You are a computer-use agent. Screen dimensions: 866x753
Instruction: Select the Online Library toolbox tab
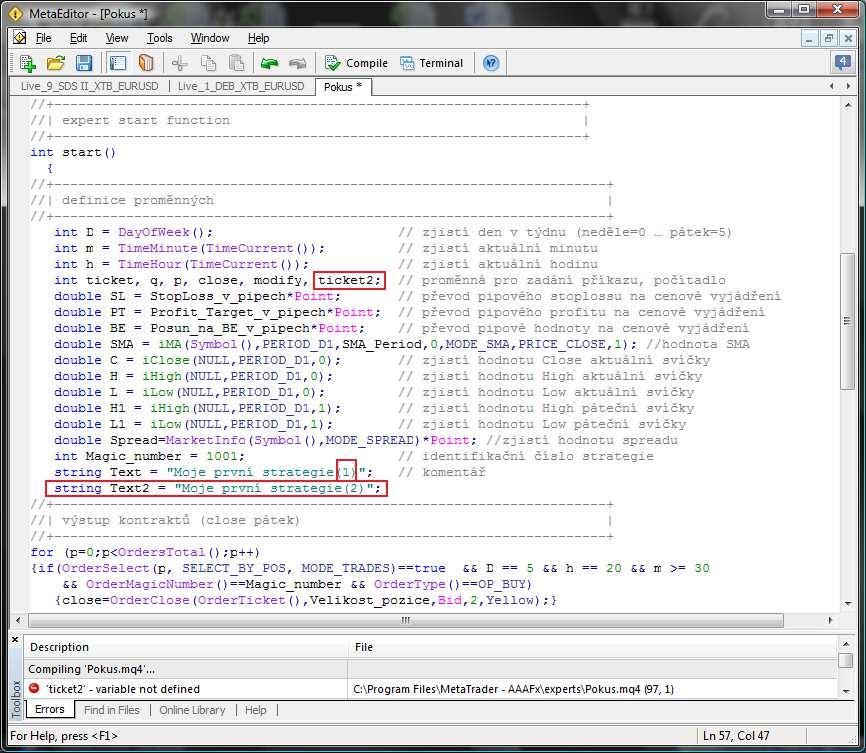coord(192,710)
